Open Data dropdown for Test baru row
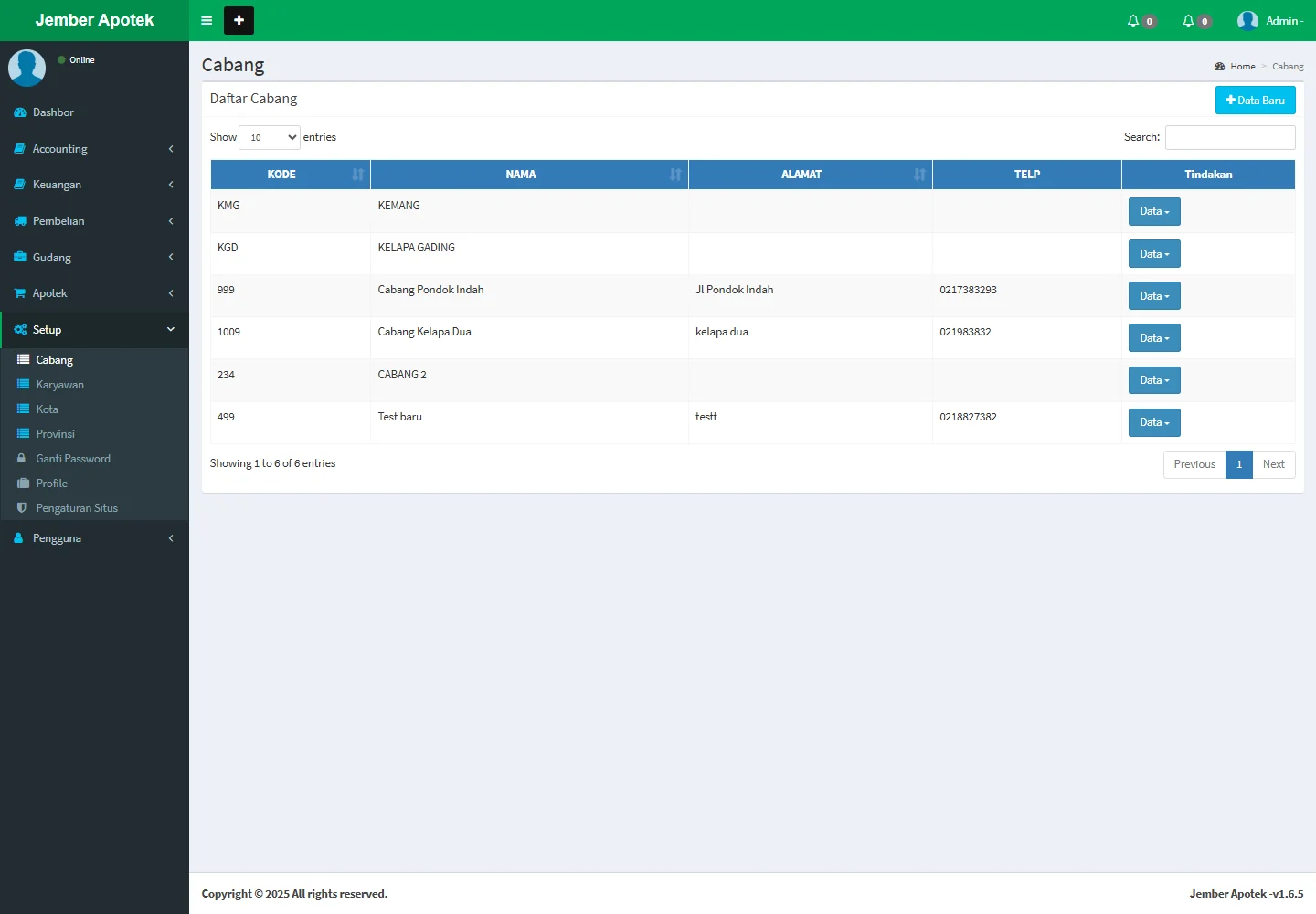 pos(1154,422)
